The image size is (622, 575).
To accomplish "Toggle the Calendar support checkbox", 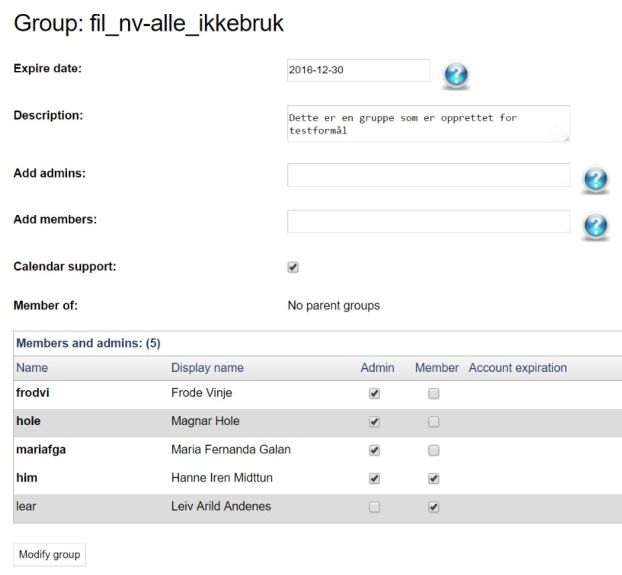I will 293,267.
